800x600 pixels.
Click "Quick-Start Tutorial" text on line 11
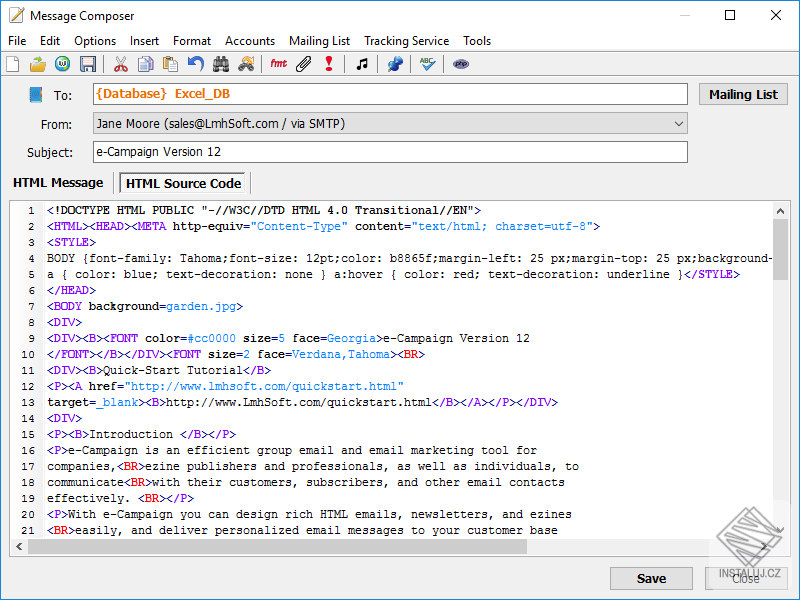tap(172, 370)
